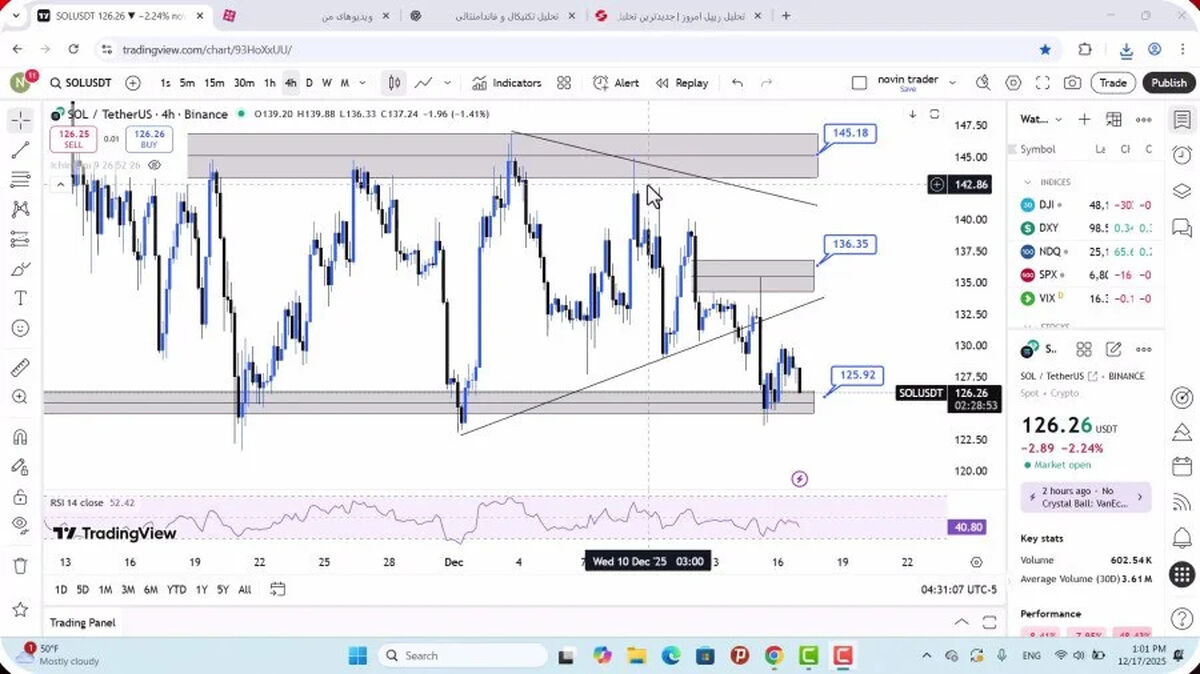The image size is (1200, 674).
Task: Enter fullscreen mode
Action: point(1042,83)
